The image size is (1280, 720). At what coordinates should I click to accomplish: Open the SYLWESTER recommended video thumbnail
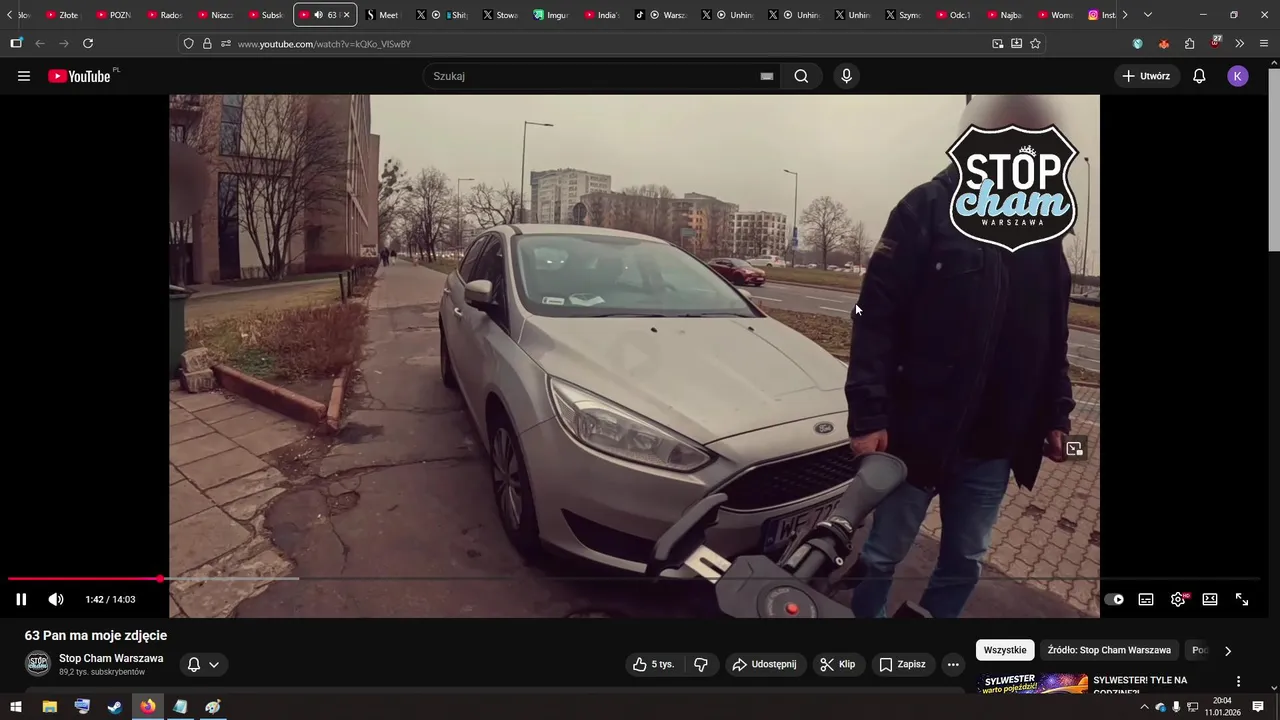pyautogui.click(x=1032, y=684)
